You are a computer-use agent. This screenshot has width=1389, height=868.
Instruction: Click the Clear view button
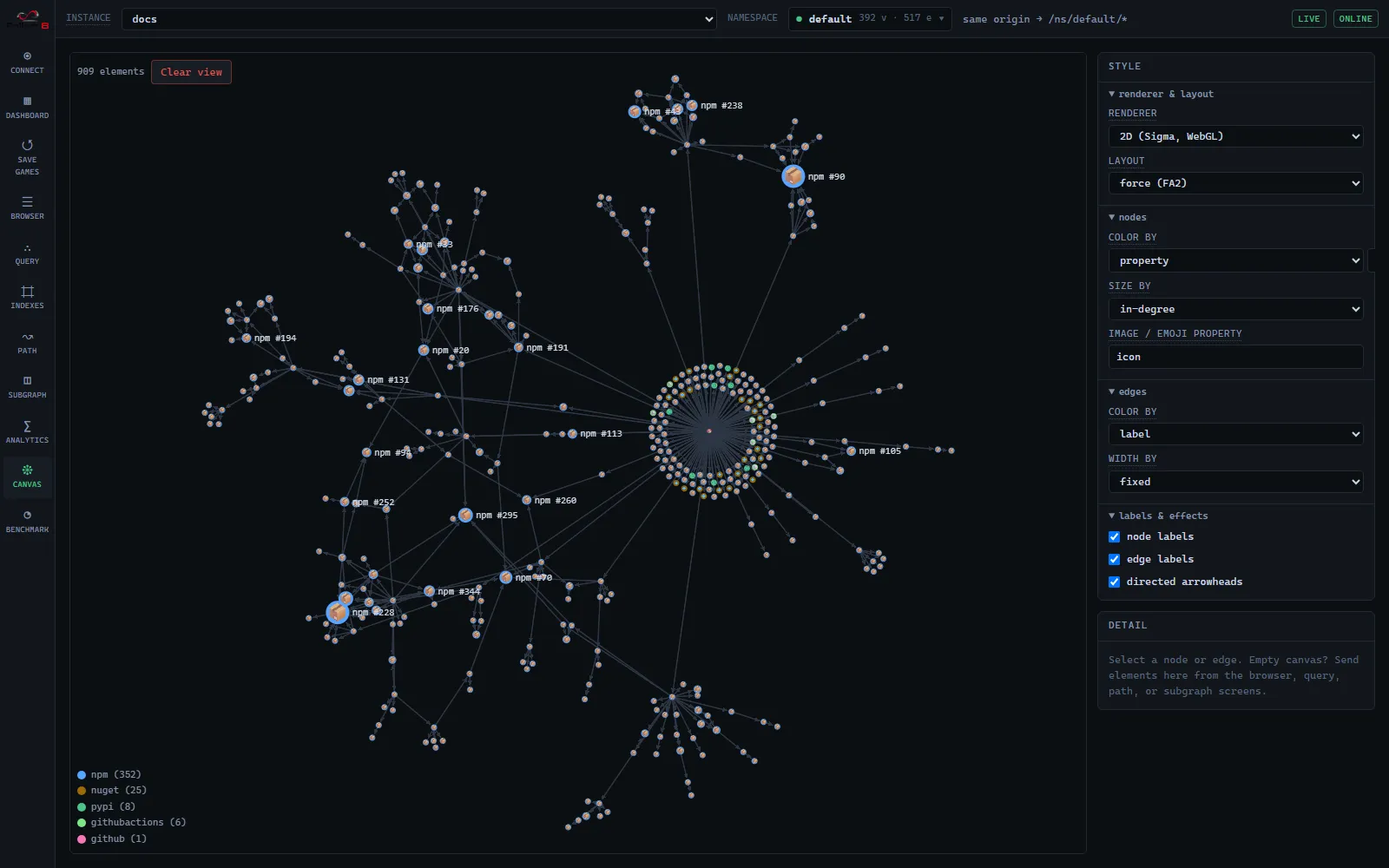[x=191, y=72]
